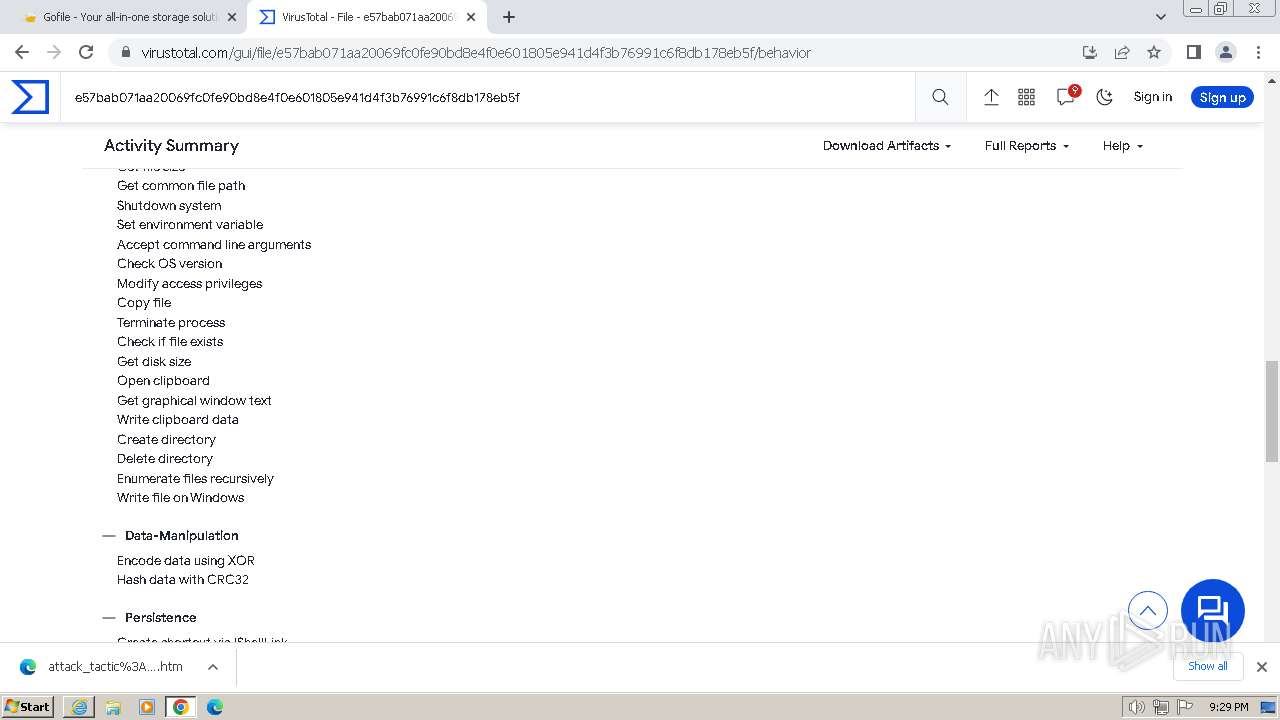
Task: Open the blue chat widget button
Action: tap(1213, 611)
